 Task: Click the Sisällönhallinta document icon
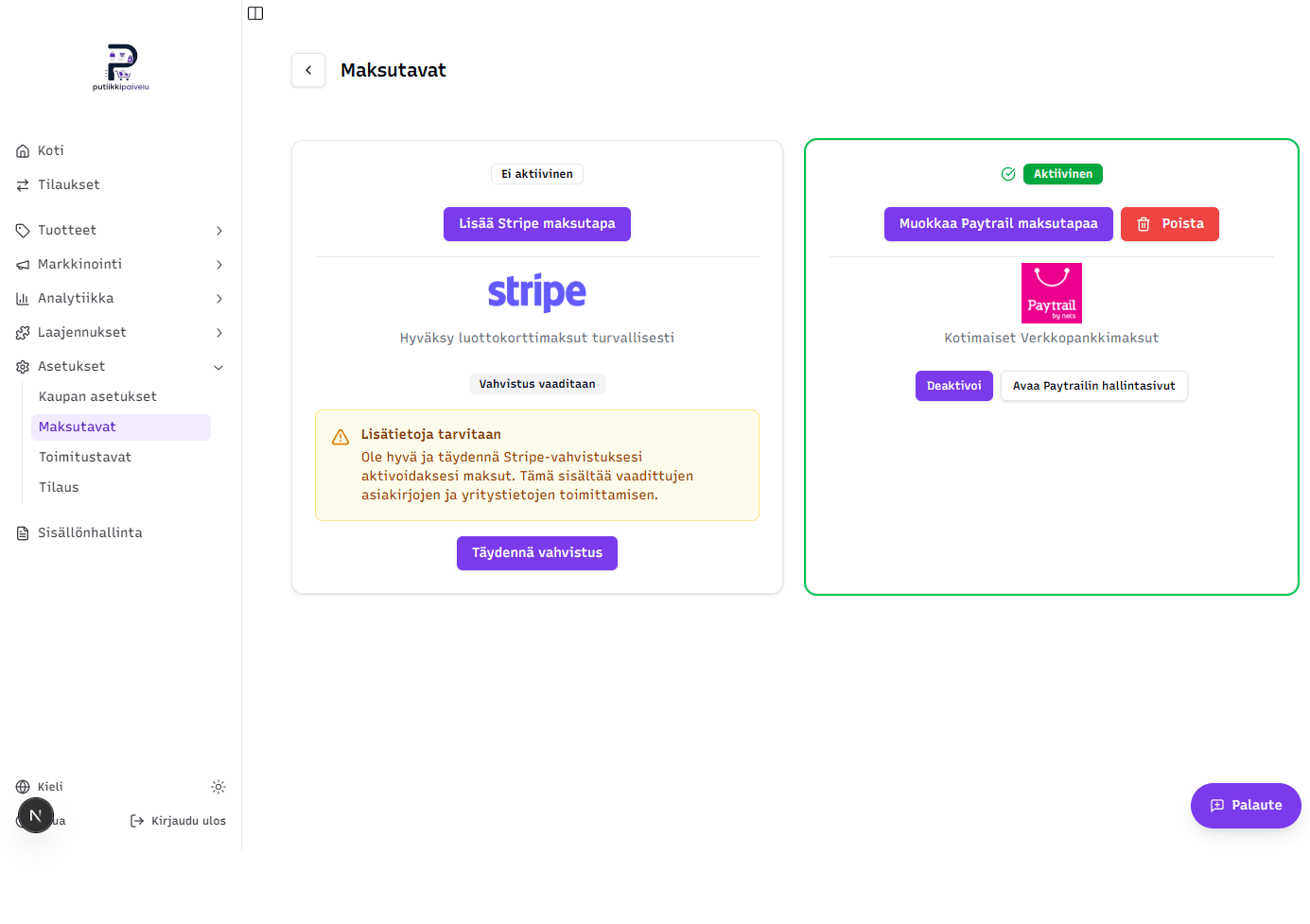click(x=23, y=533)
